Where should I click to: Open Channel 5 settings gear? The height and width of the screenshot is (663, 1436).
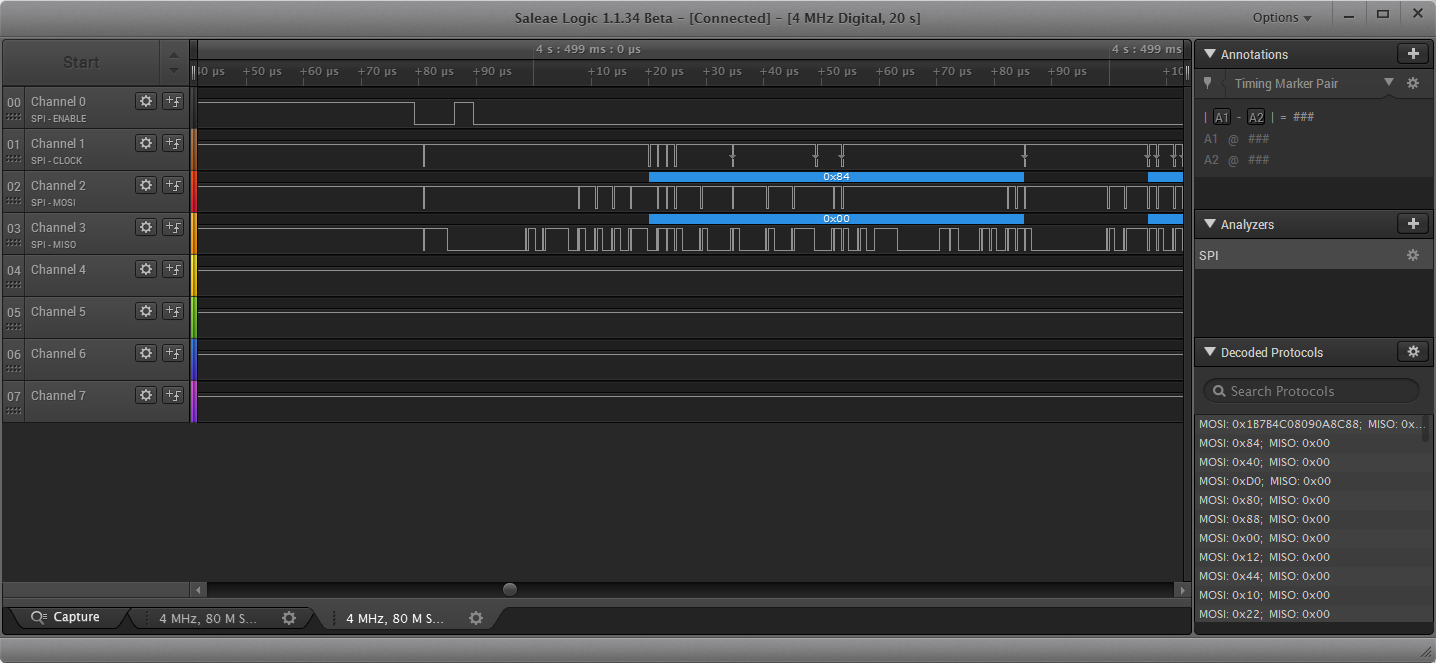(x=146, y=311)
